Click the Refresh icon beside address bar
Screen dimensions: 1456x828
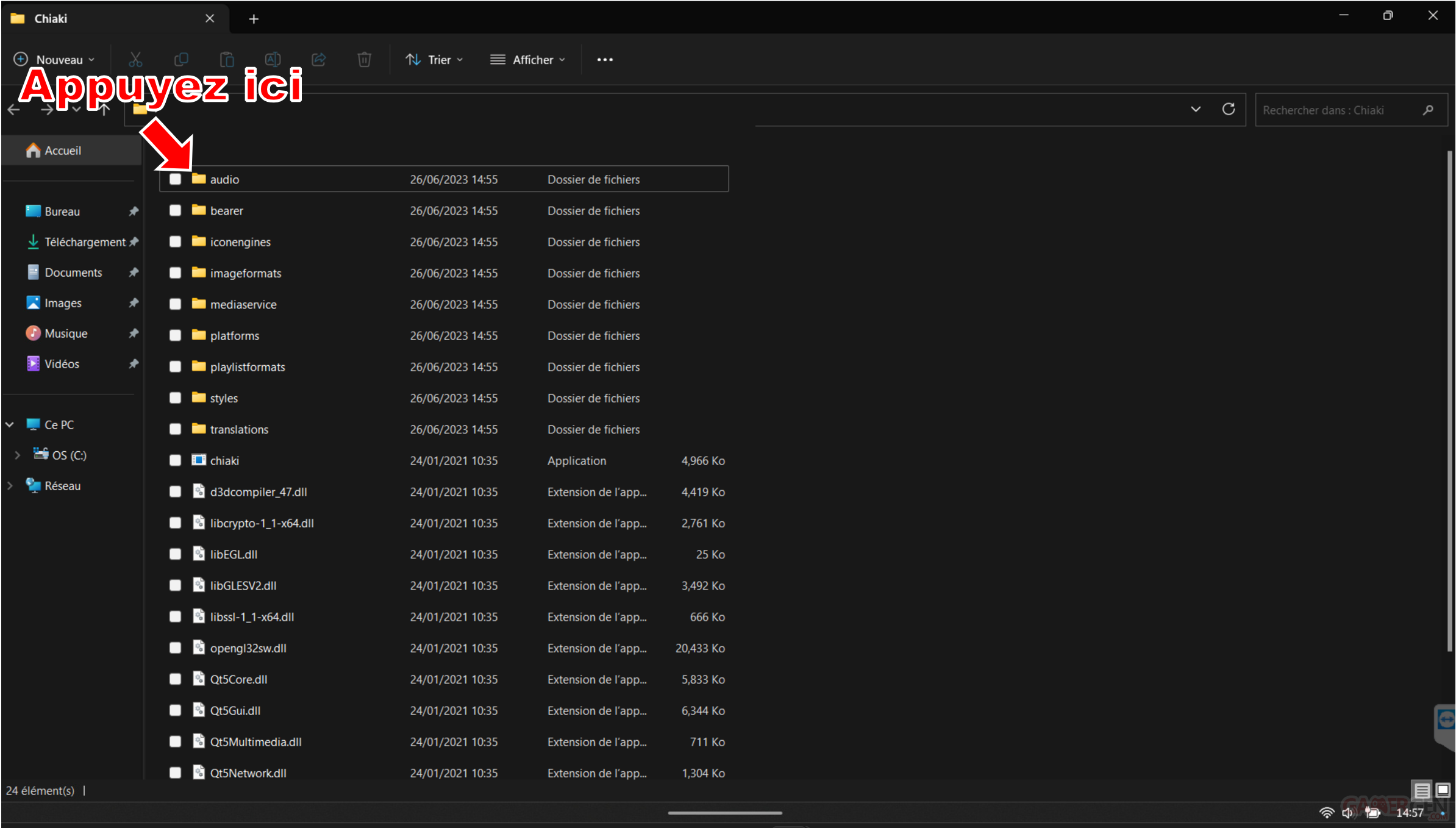pyautogui.click(x=1229, y=109)
